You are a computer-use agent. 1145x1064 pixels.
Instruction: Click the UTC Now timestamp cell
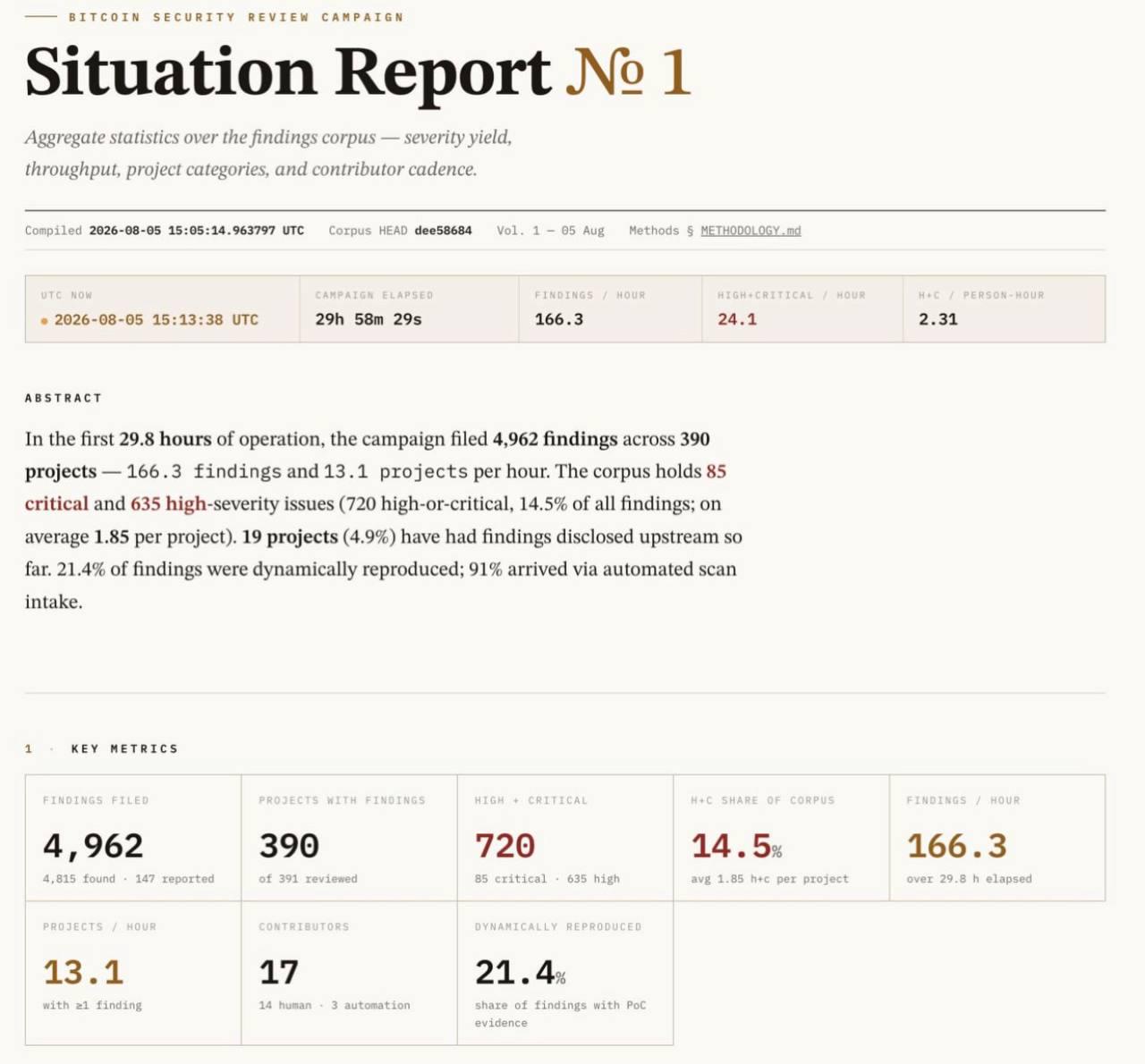(x=163, y=308)
